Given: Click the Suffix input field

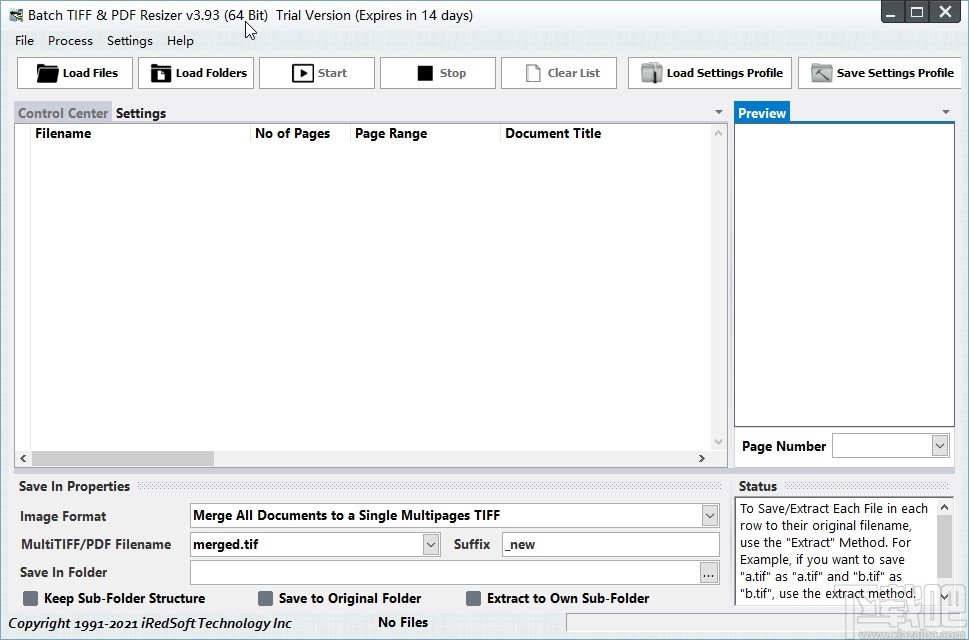Looking at the screenshot, I should (x=610, y=544).
